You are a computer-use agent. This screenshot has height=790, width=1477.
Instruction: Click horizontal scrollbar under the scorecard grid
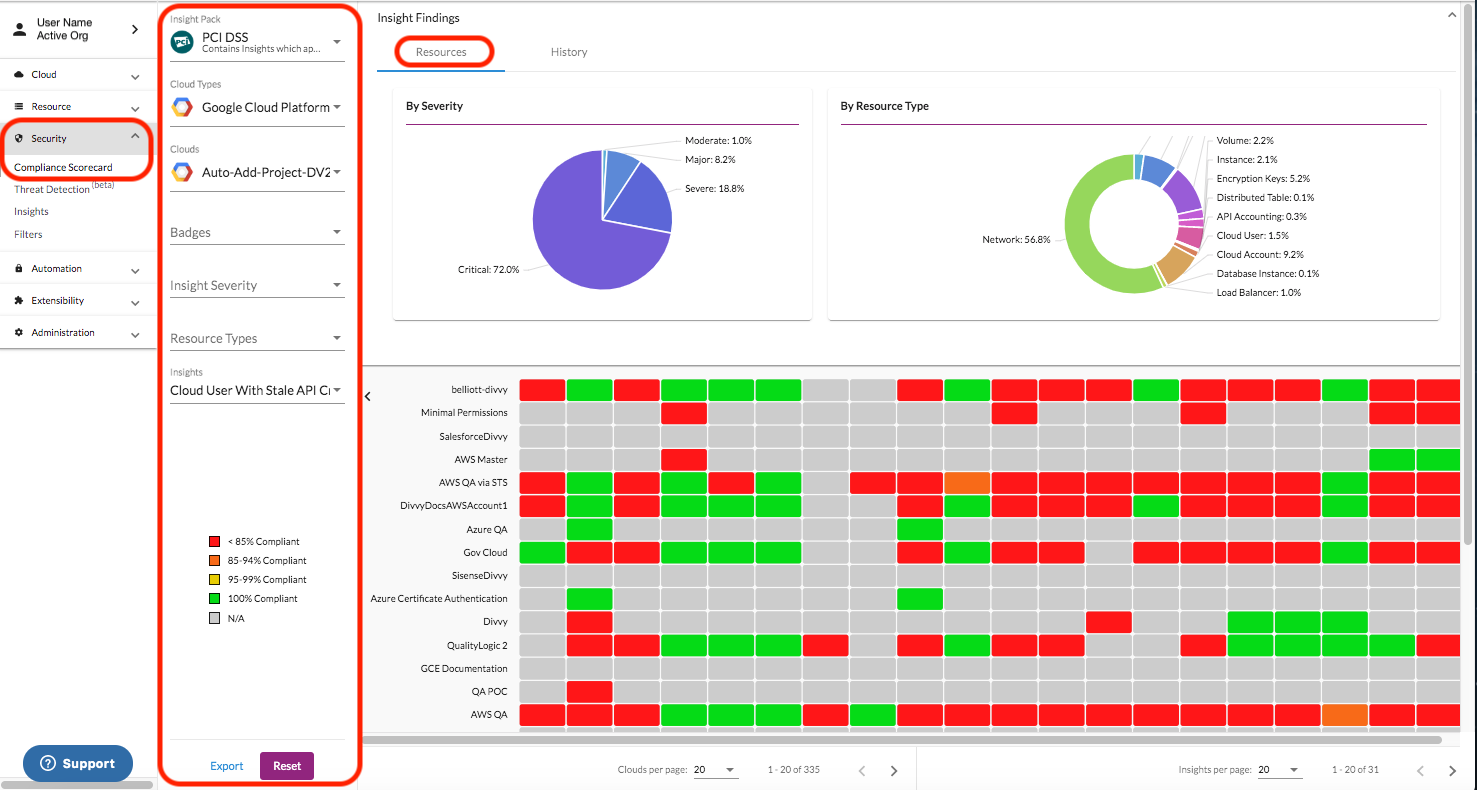pos(902,741)
